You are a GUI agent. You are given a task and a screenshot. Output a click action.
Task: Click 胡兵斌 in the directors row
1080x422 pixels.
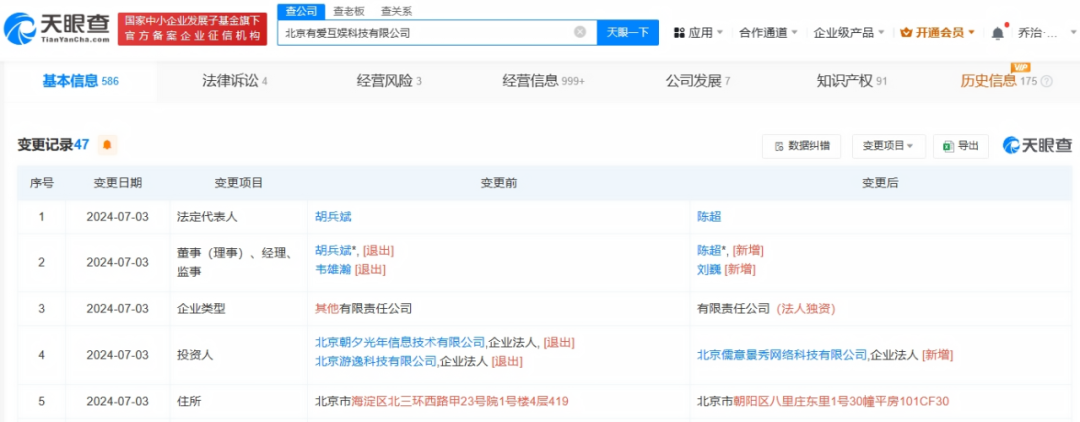pyautogui.click(x=333, y=250)
